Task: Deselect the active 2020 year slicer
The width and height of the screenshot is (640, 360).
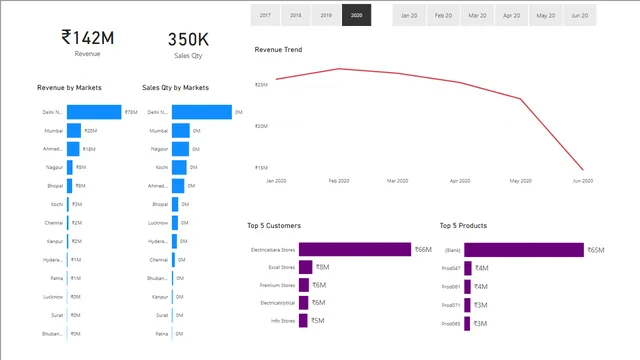Action: tap(356, 15)
